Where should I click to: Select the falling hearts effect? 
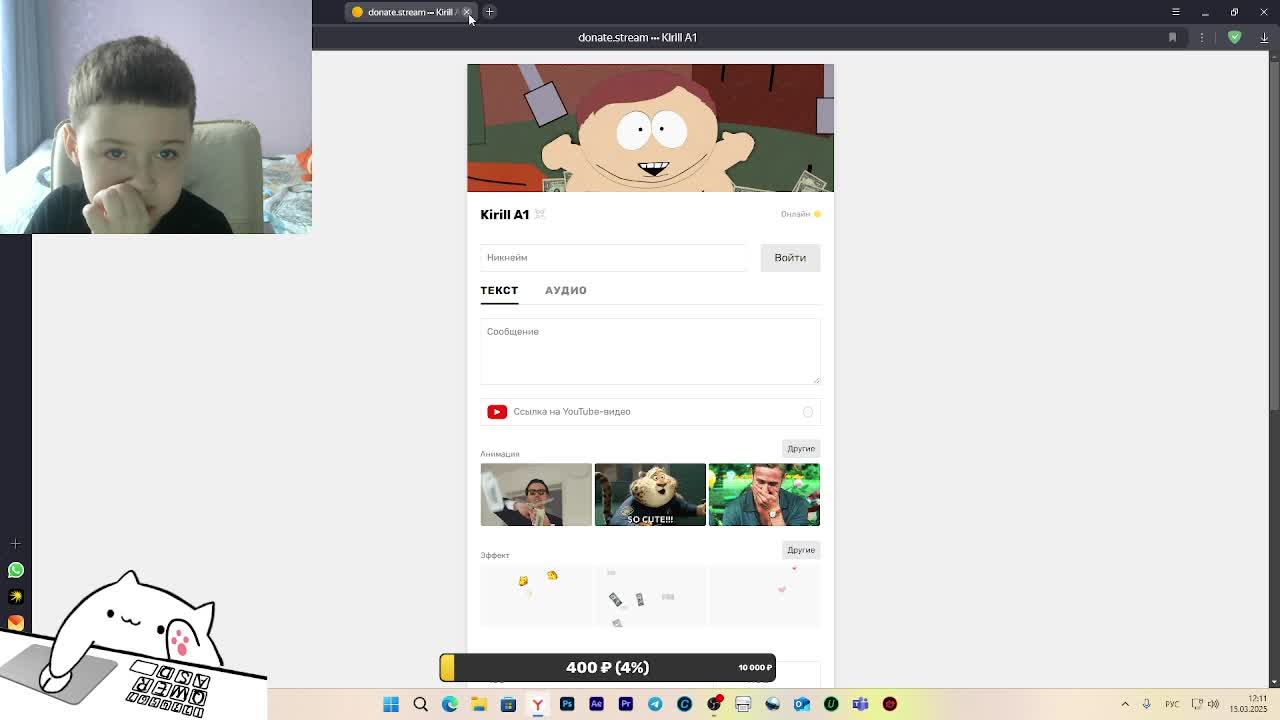(x=764, y=596)
